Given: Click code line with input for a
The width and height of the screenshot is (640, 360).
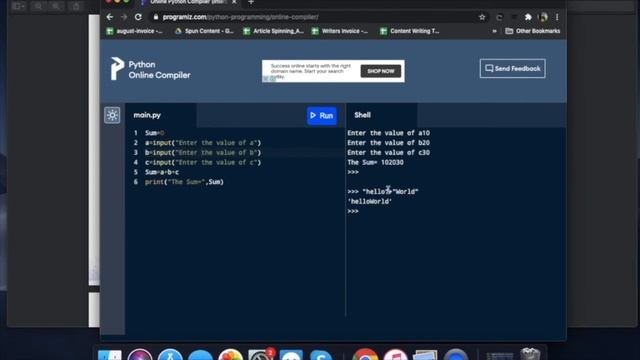Looking at the screenshot, I should pyautogui.click(x=203, y=143).
